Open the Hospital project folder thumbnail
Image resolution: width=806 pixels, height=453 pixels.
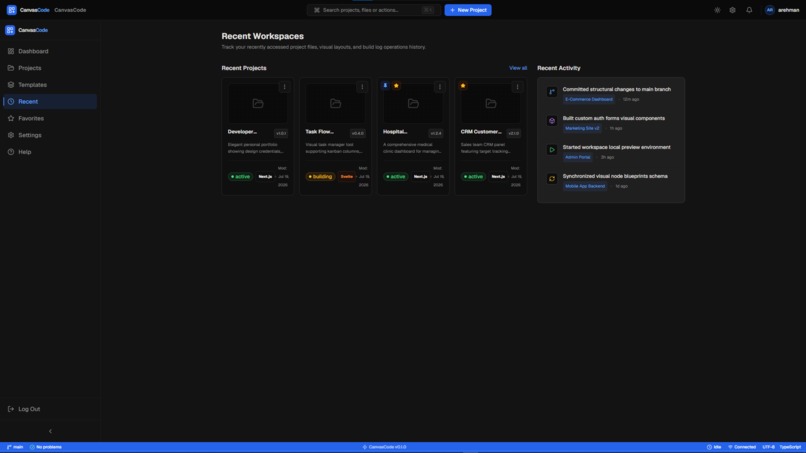click(x=413, y=103)
